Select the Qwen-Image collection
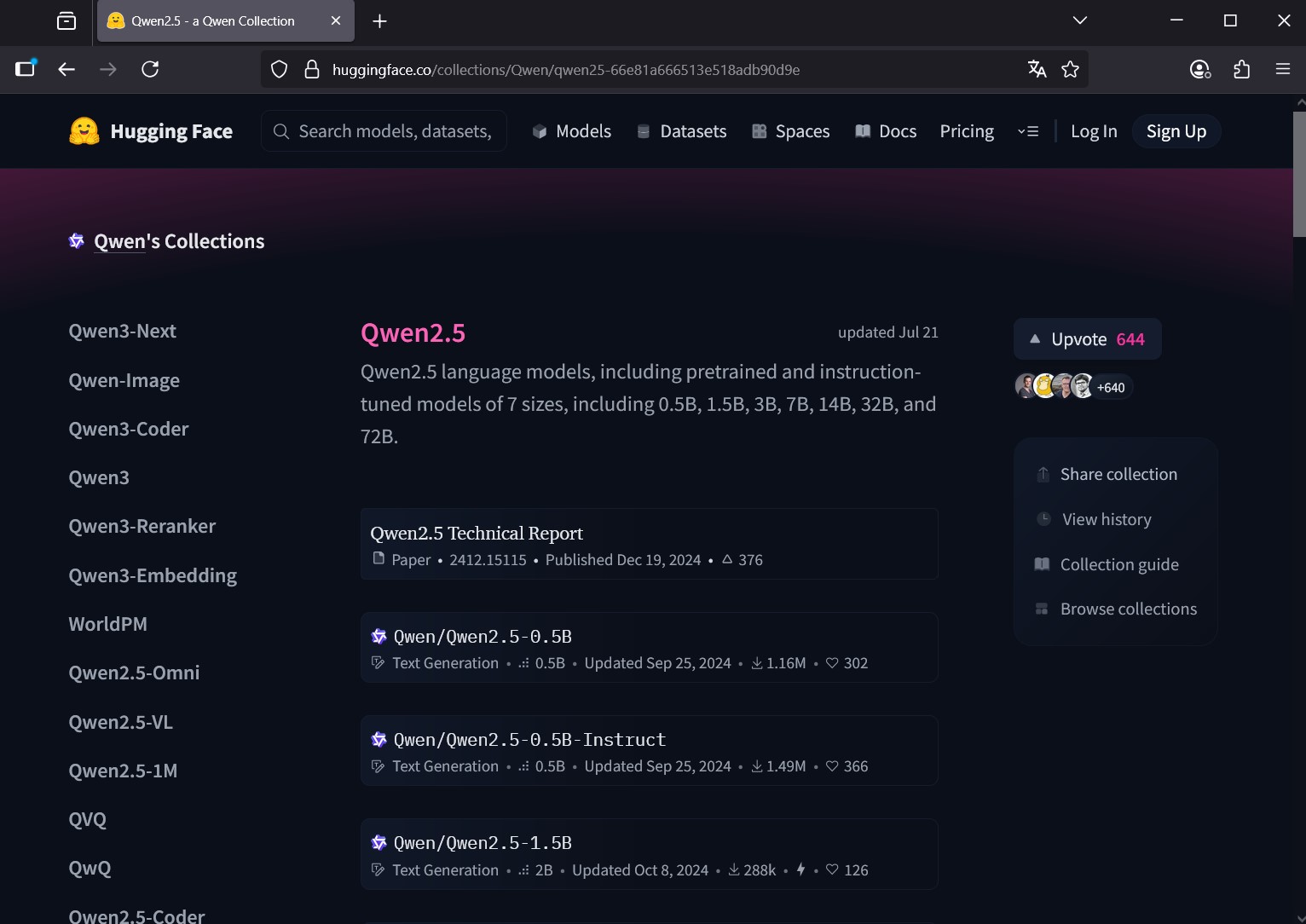This screenshot has width=1306, height=924. click(x=124, y=380)
